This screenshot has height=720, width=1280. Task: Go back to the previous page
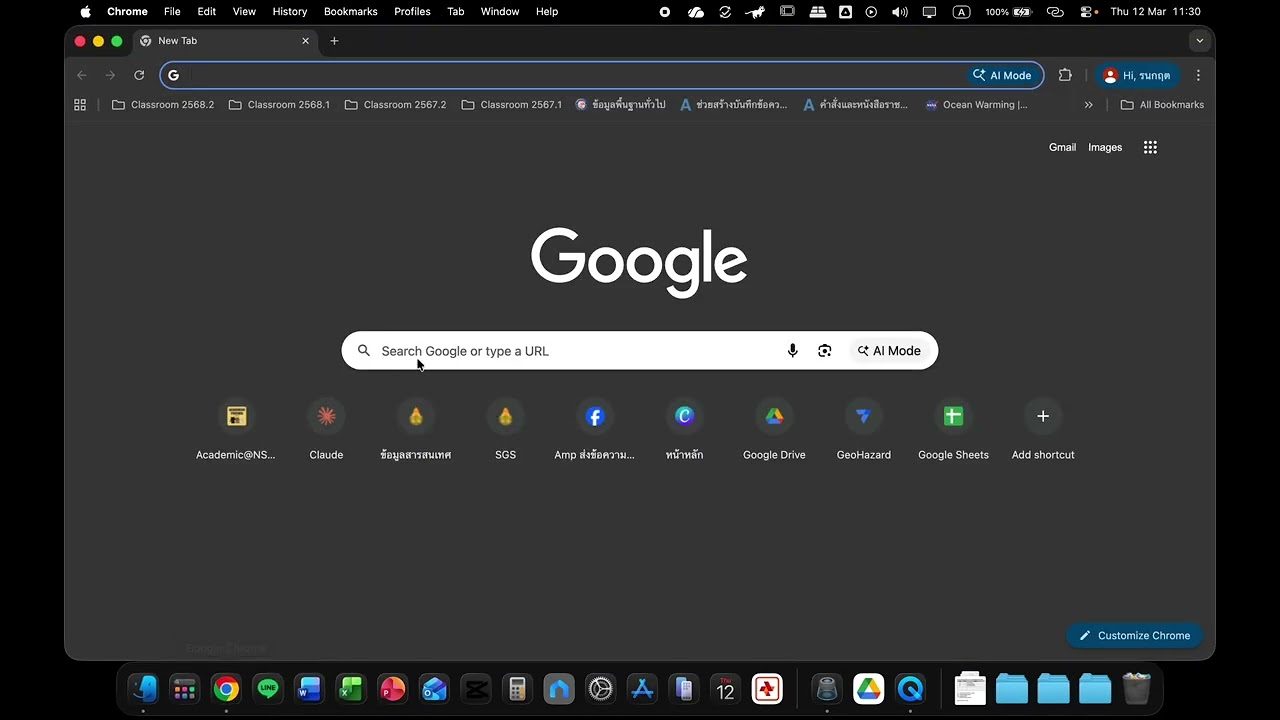click(x=82, y=75)
